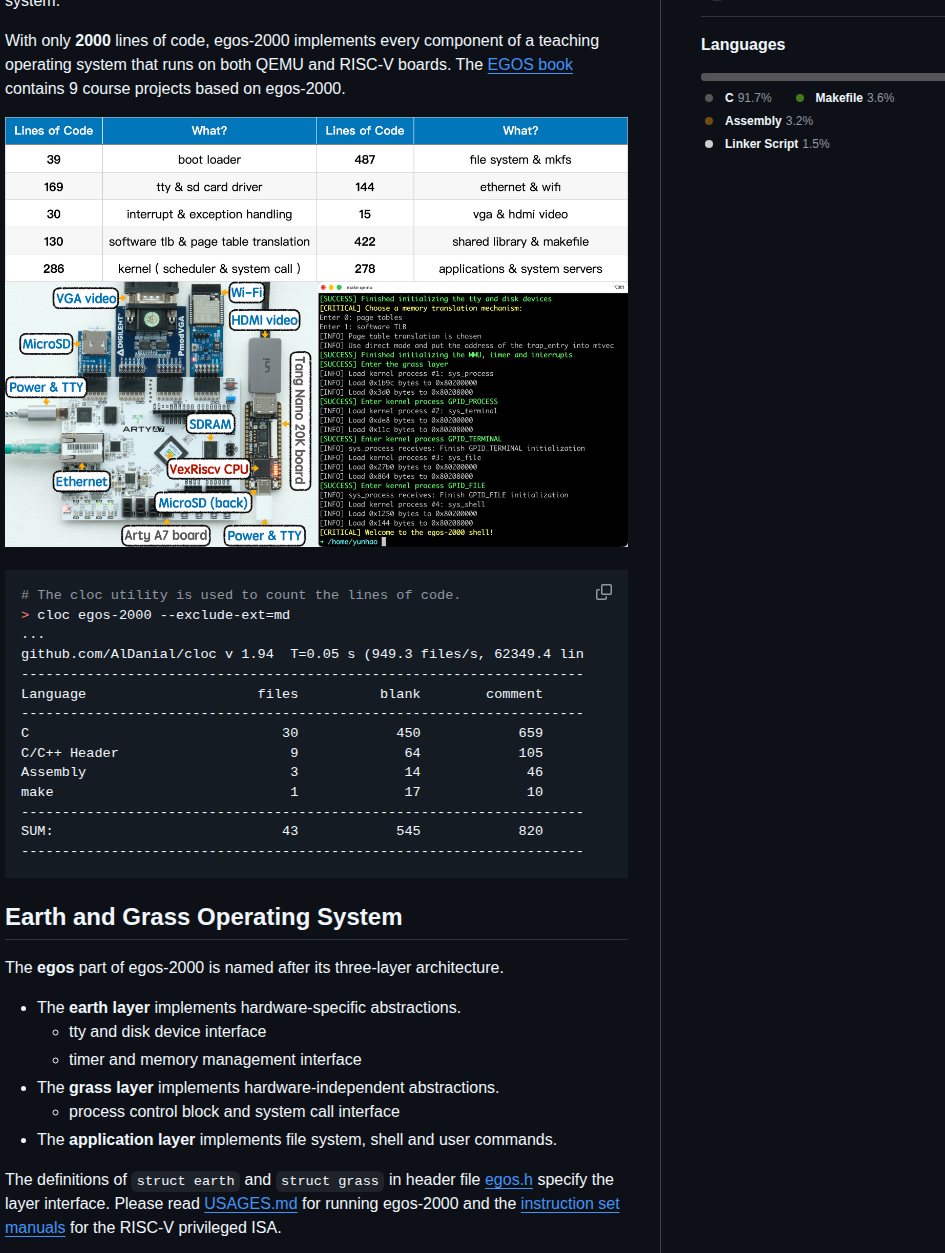
Task: Click the 'interrupt & exception handling' cell
Action: coord(209,214)
